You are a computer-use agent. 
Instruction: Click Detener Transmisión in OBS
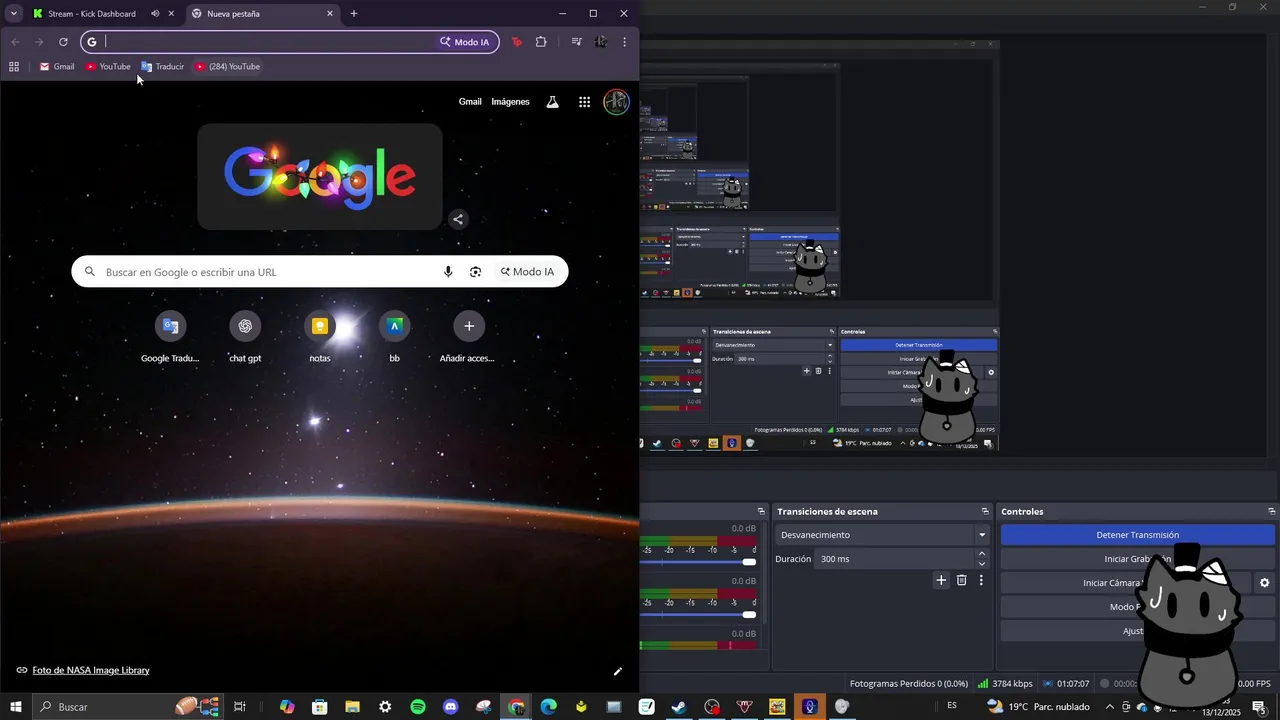pyautogui.click(x=1138, y=535)
